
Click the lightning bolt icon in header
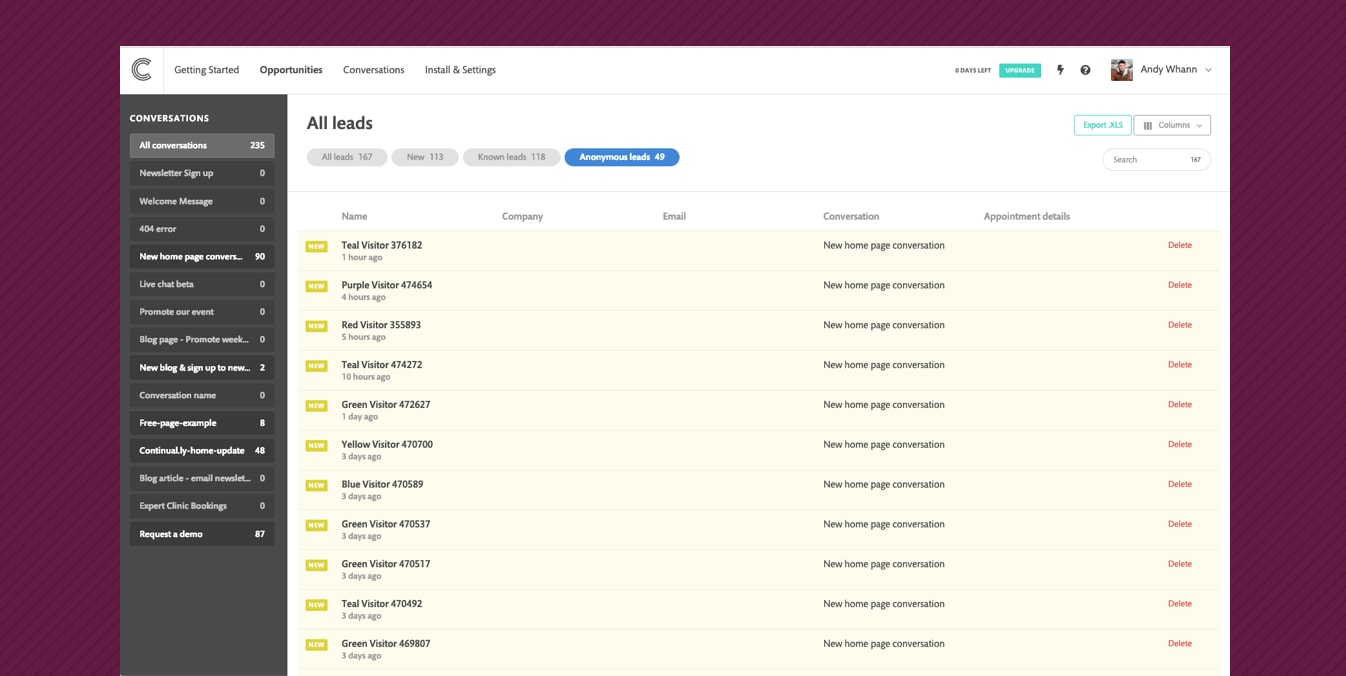[x=1060, y=70]
